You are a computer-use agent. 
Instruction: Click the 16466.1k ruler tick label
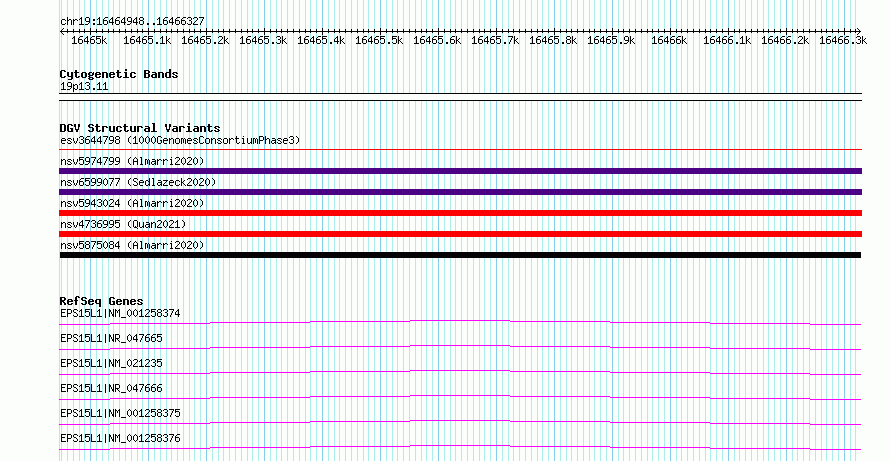[727, 40]
